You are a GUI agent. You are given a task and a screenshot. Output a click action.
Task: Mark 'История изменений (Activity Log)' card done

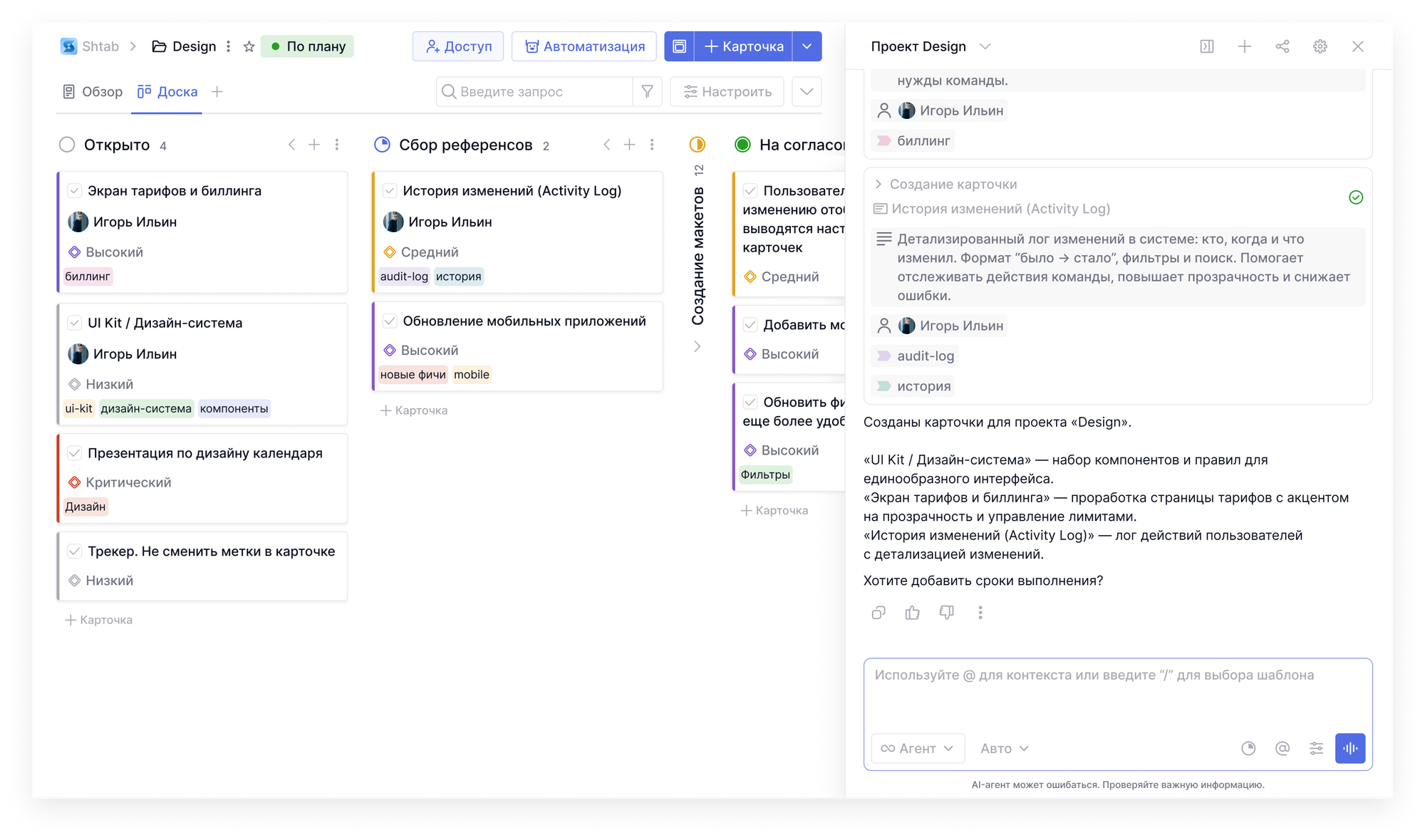pos(389,190)
